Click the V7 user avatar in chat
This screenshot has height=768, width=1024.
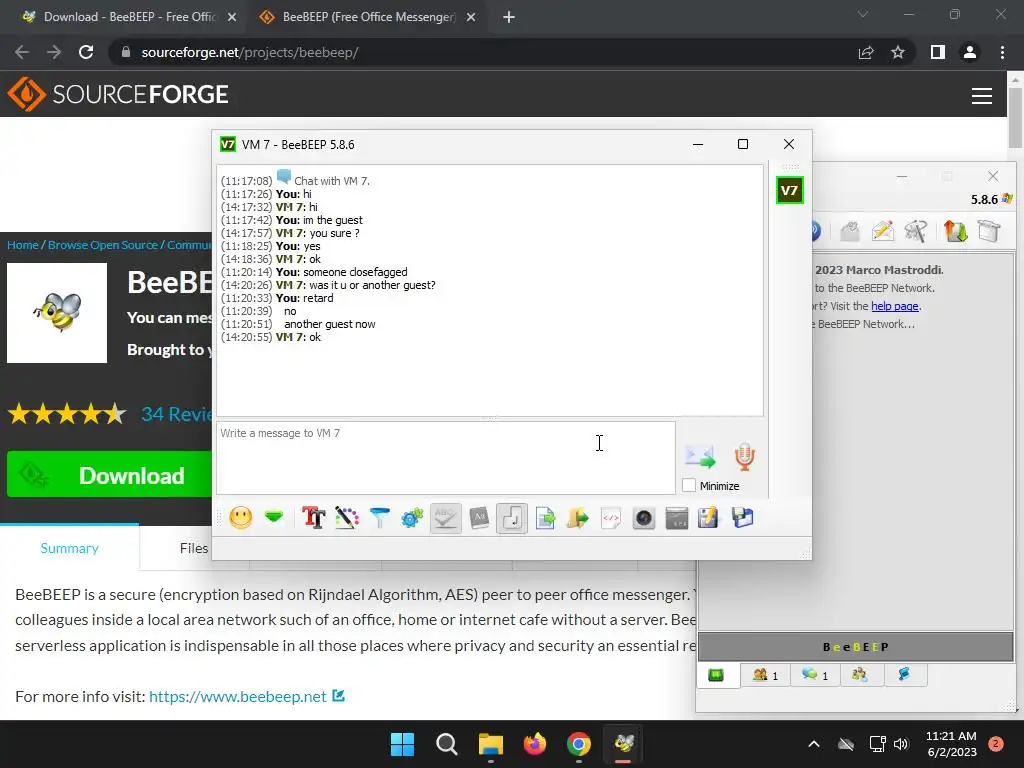[x=790, y=191]
